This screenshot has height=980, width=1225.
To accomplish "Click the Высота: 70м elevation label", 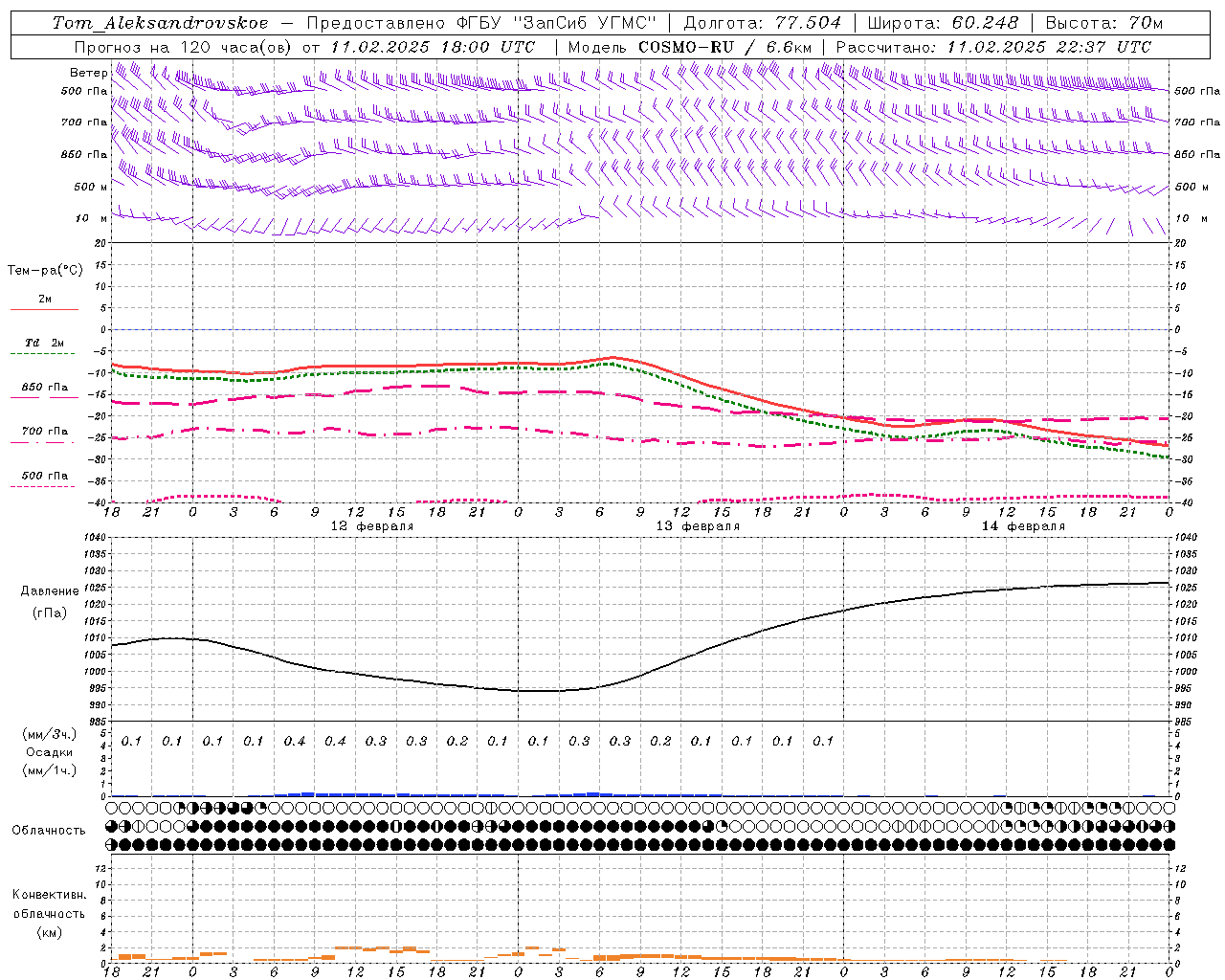I will (x=1103, y=23).
